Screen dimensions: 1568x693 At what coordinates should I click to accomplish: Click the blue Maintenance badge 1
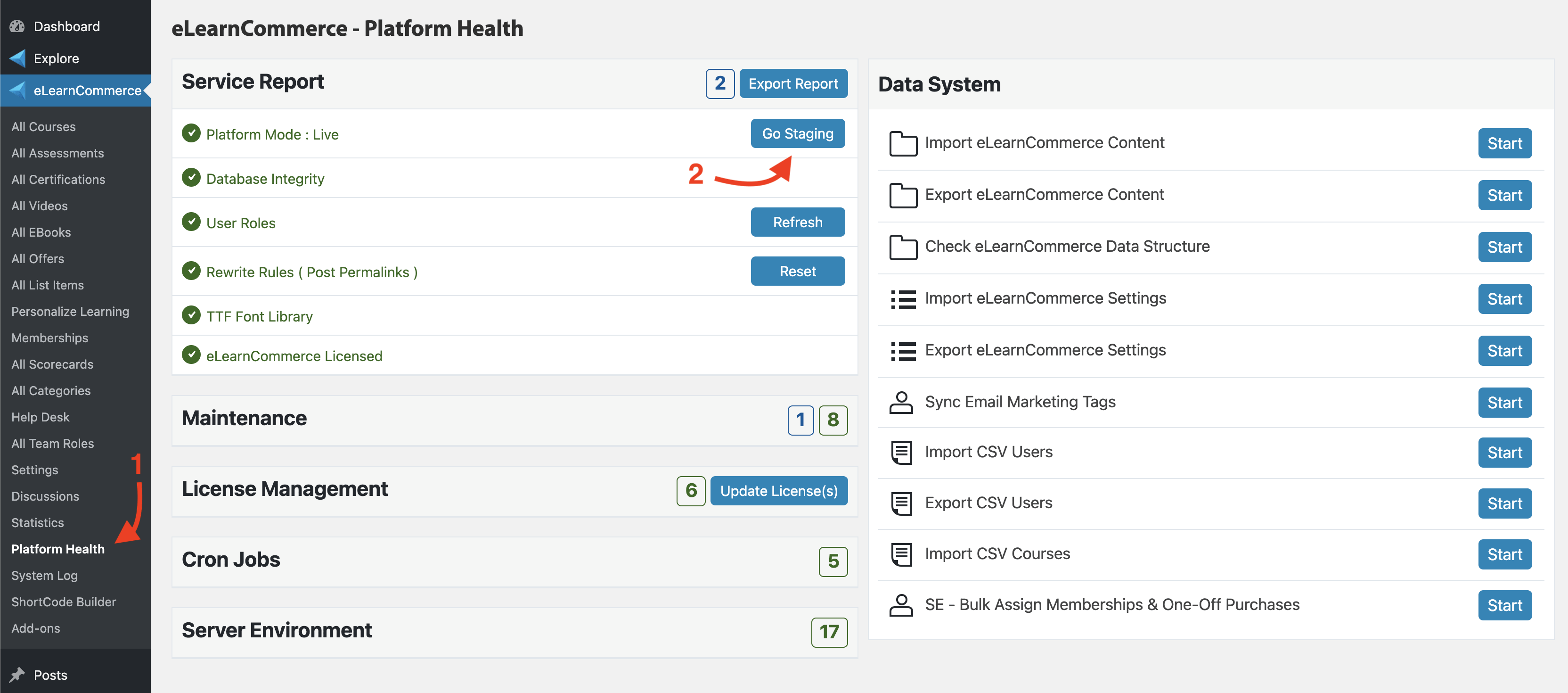point(800,420)
